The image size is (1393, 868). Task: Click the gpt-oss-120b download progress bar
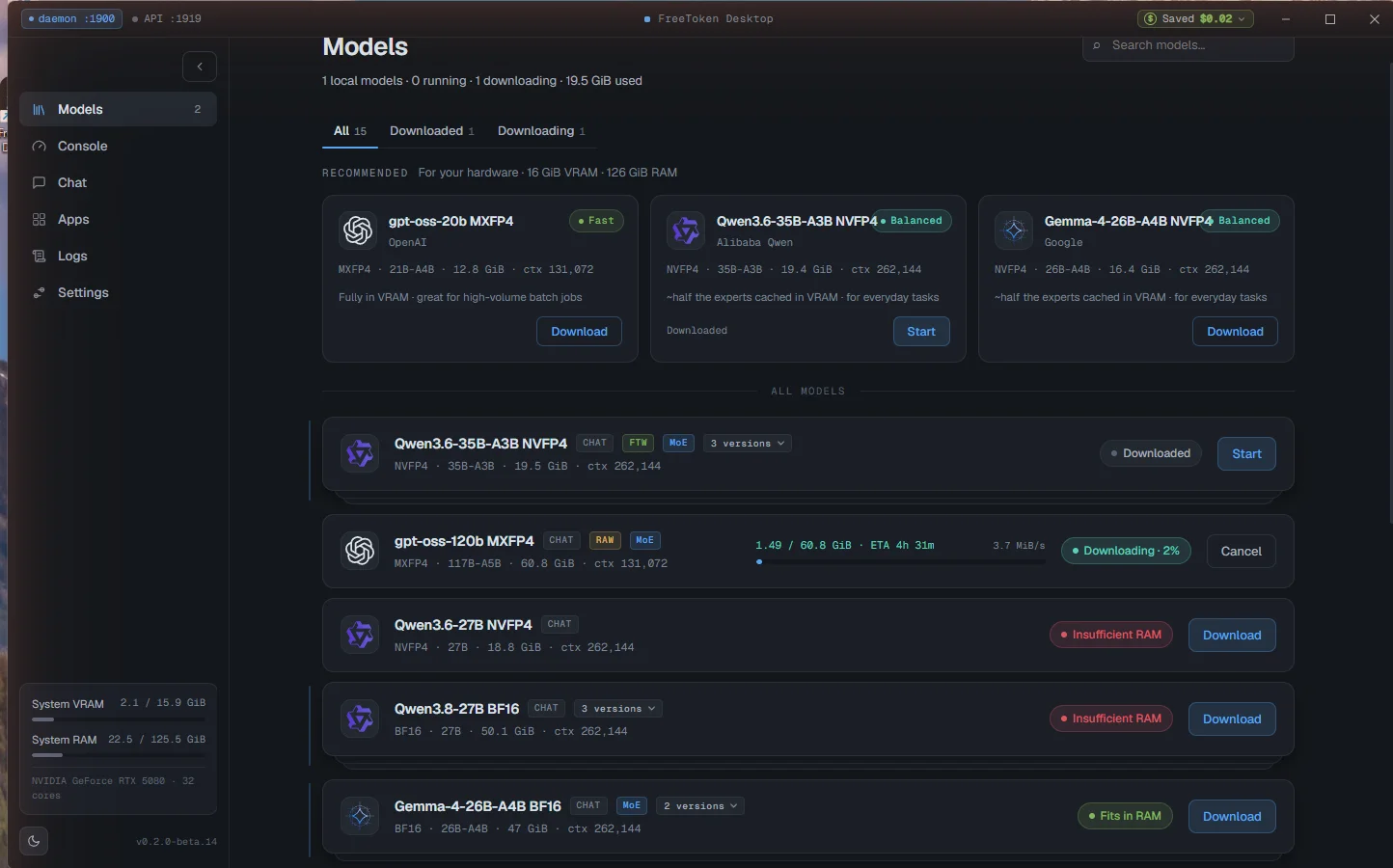900,561
